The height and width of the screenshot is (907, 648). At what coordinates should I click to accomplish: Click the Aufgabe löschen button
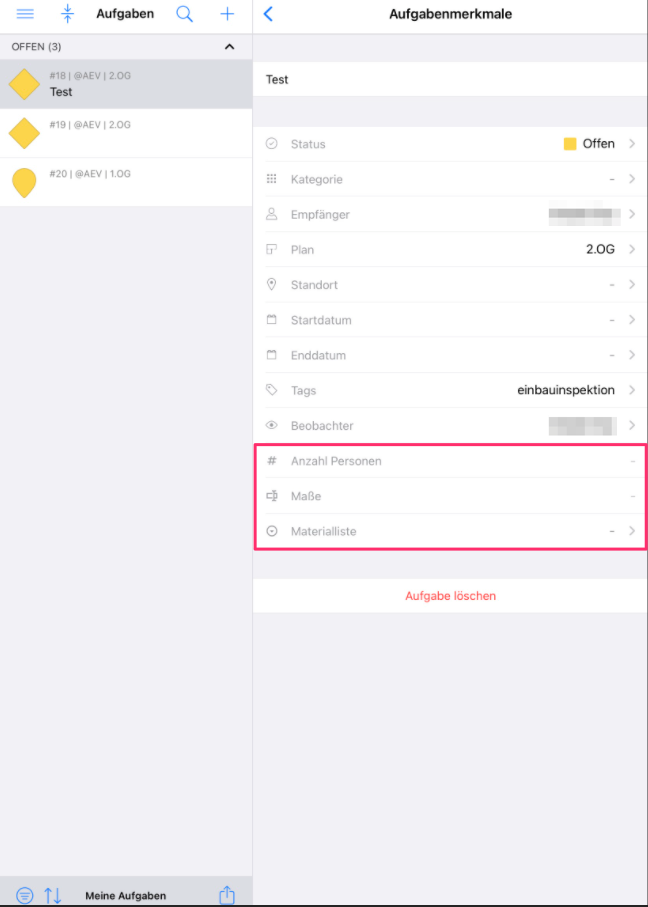[450, 596]
